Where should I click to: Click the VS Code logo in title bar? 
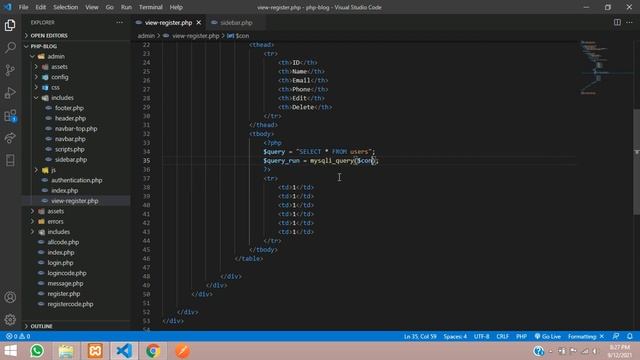coord(7,7)
